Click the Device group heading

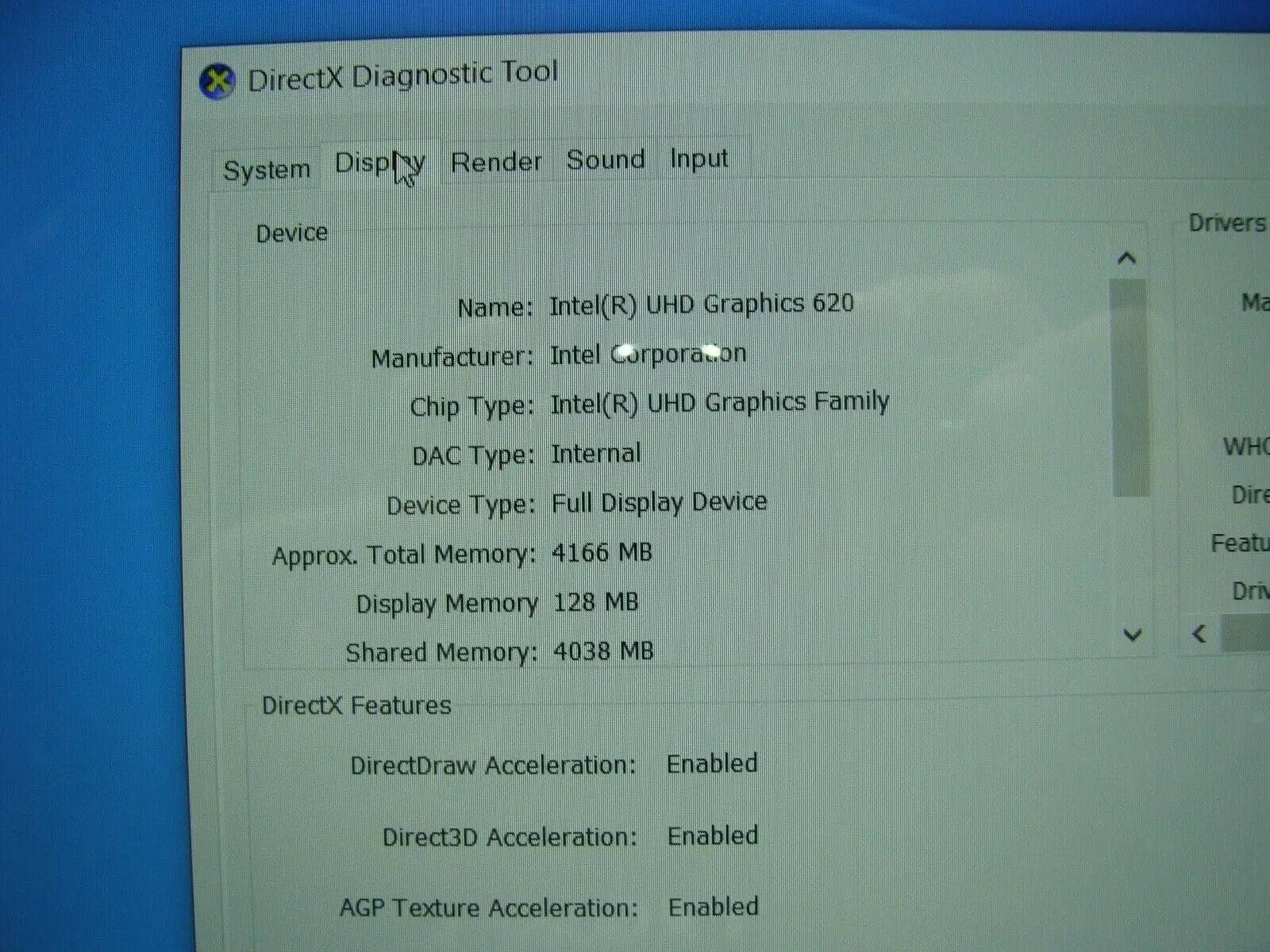(x=291, y=233)
